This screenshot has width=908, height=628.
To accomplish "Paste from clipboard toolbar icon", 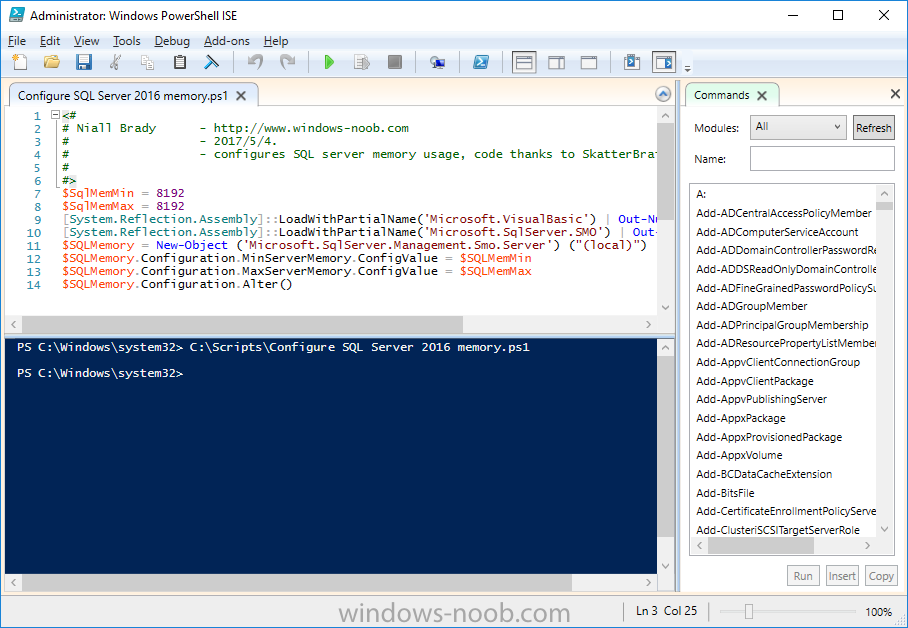I will click(180, 62).
